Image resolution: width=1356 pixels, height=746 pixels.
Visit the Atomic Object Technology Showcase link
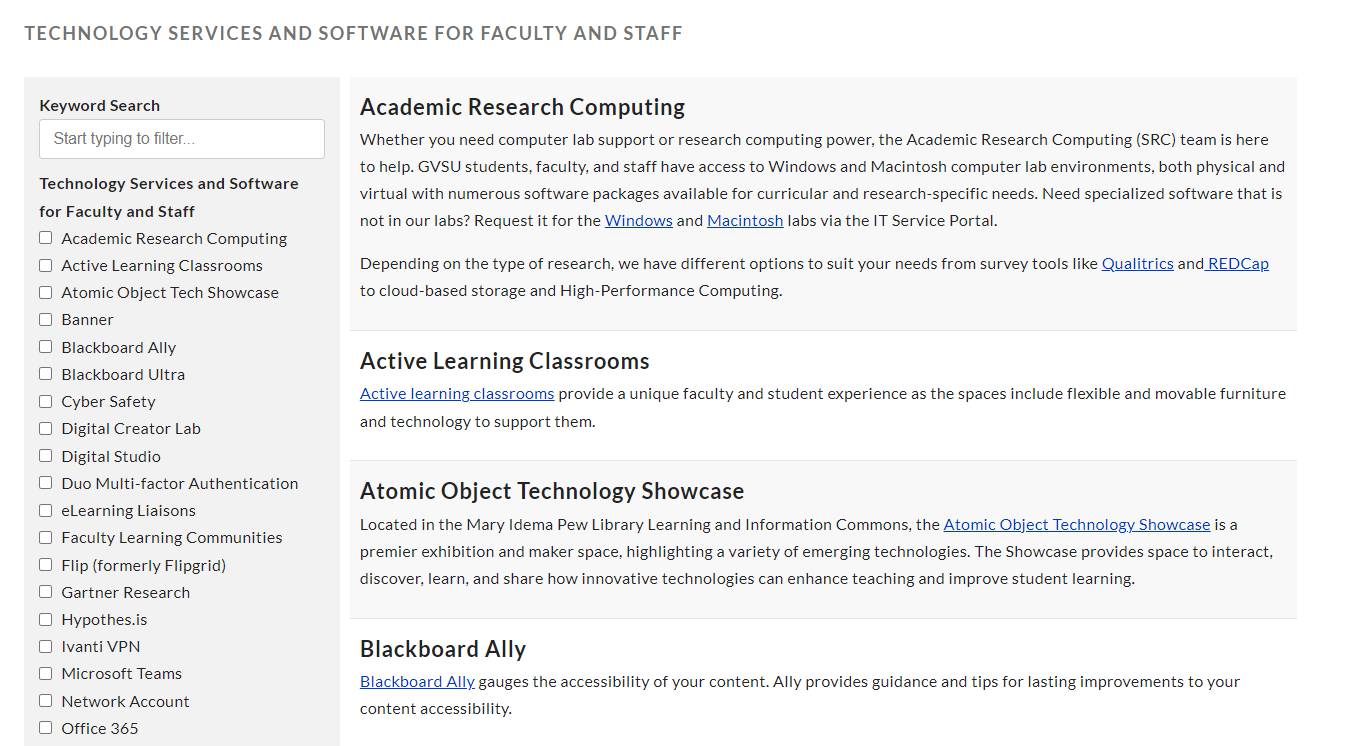pyautogui.click(x=1077, y=524)
